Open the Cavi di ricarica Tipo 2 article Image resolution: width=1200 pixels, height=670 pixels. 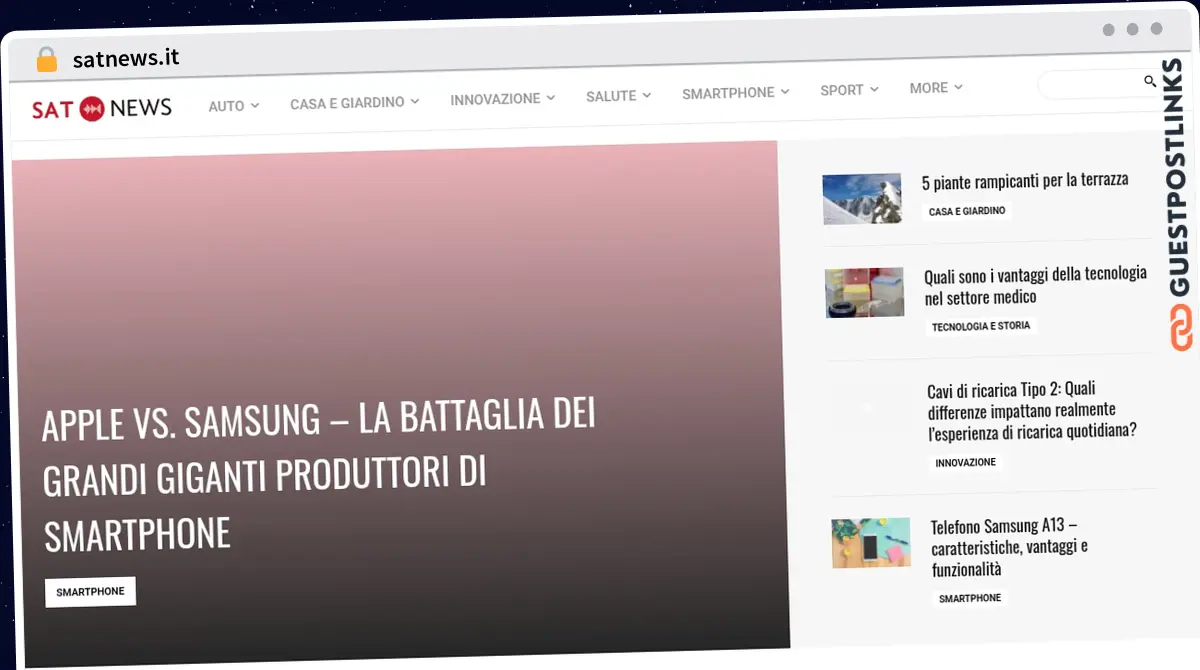coord(1031,410)
